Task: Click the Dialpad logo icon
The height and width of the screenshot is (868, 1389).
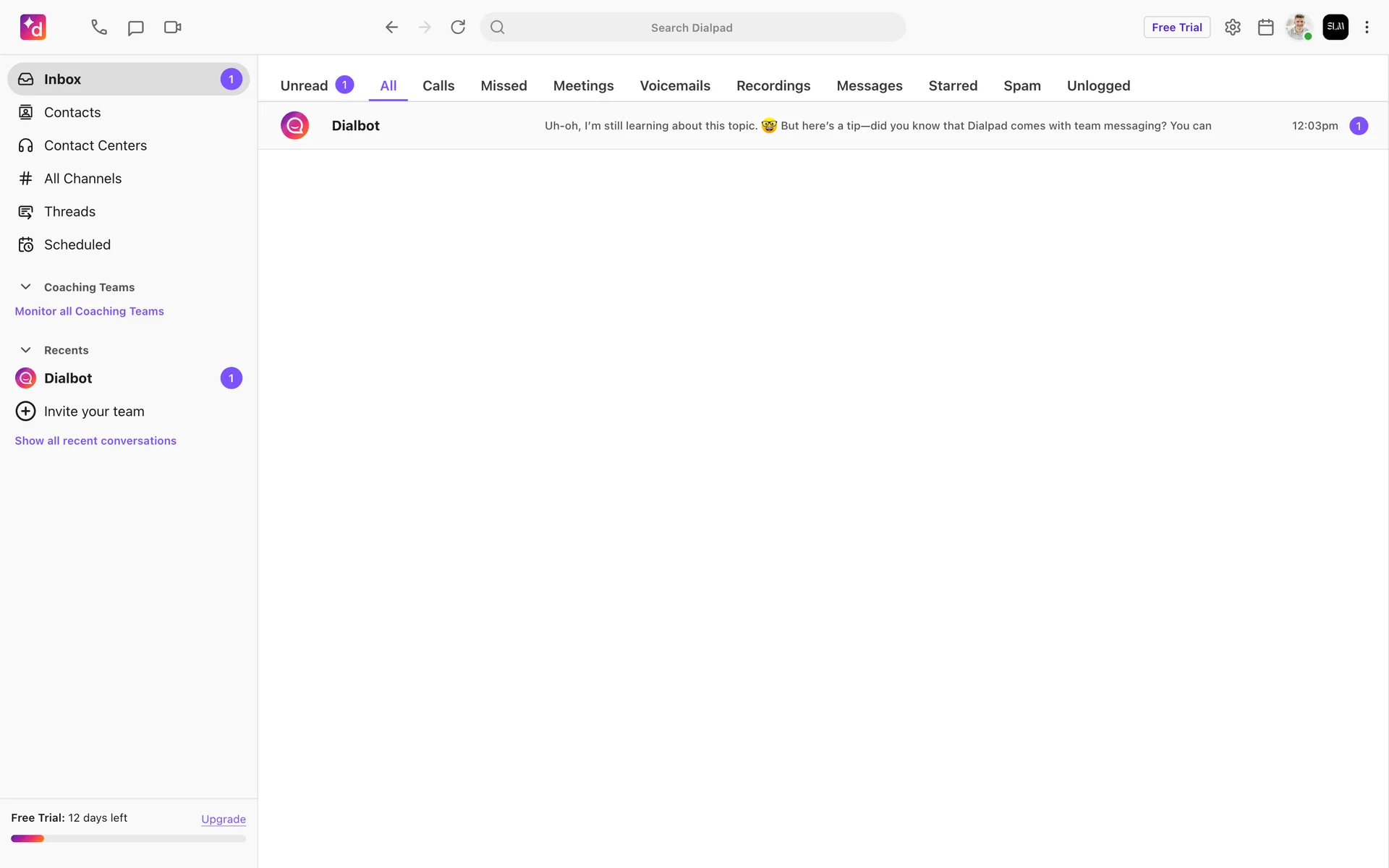Action: pyautogui.click(x=33, y=27)
